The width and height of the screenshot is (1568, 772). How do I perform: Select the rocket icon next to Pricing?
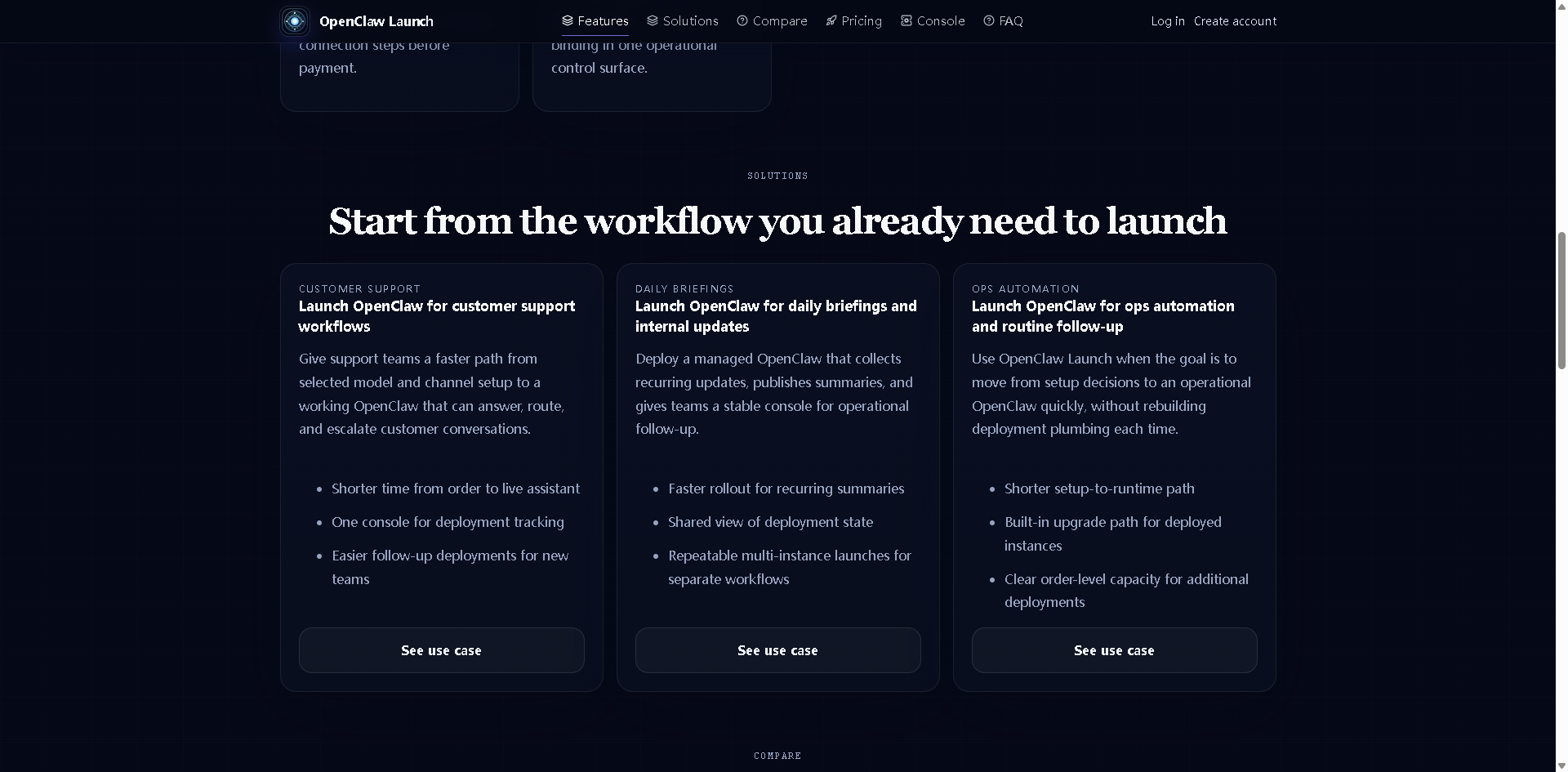831,20
